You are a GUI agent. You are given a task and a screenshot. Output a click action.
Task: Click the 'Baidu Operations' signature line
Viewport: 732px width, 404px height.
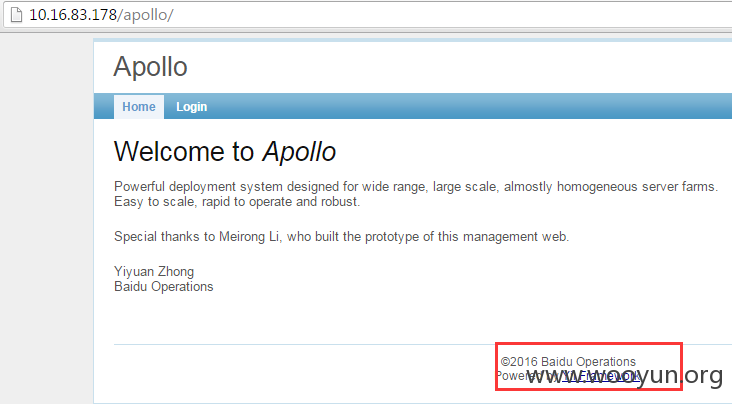163,286
